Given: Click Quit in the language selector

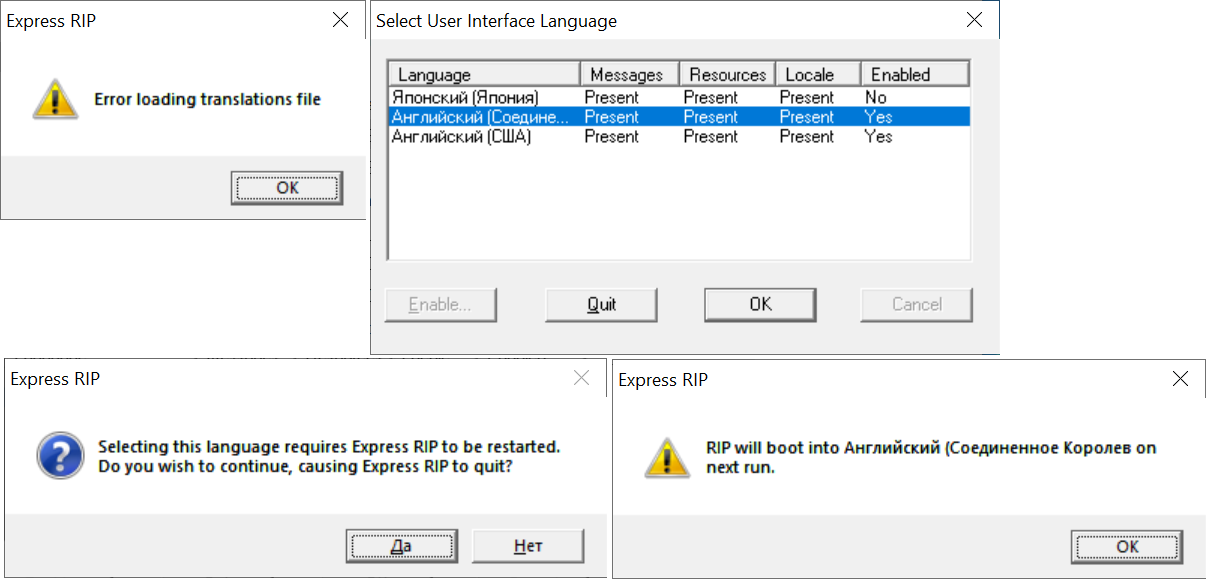Looking at the screenshot, I should [x=601, y=305].
